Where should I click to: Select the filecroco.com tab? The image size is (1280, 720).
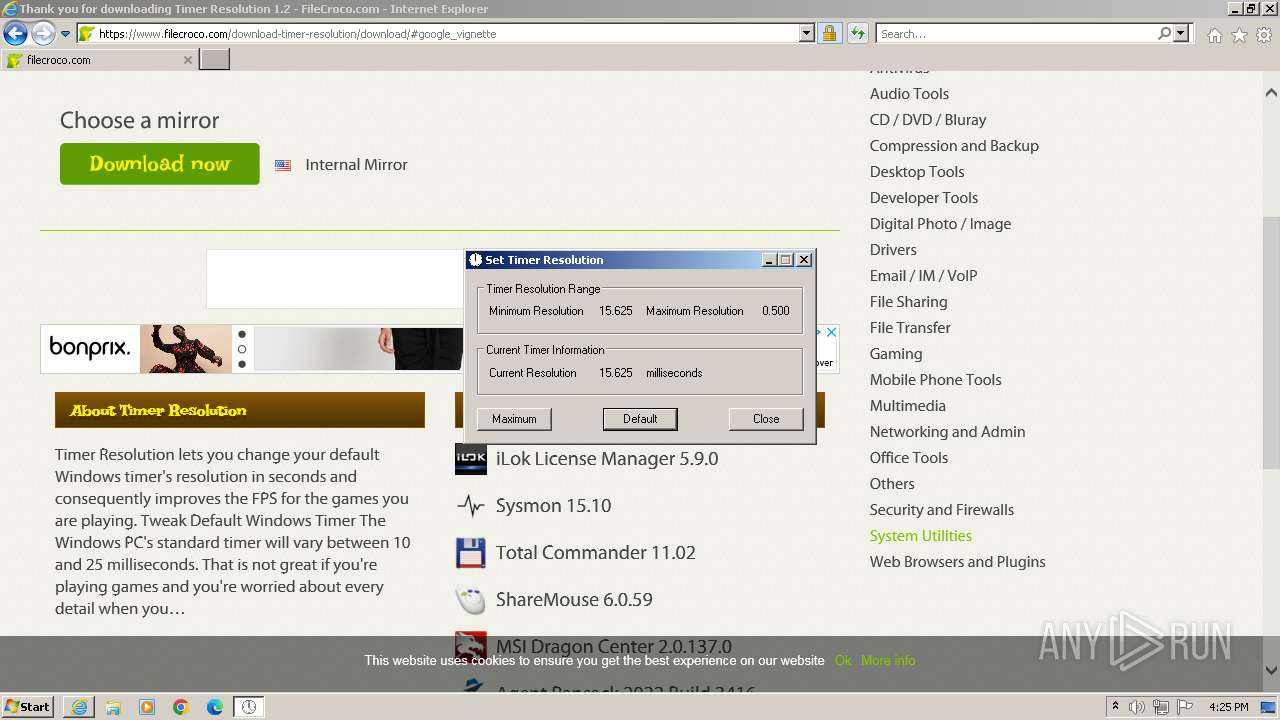98,60
